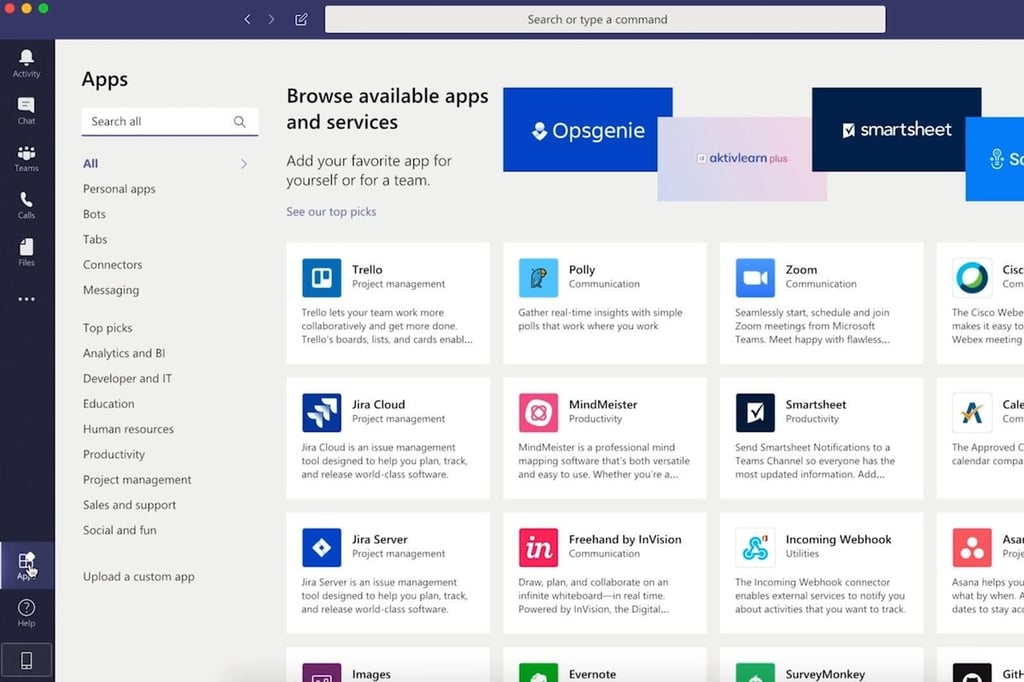Image resolution: width=1024 pixels, height=682 pixels.
Task: Click the Incoming Webhook icon
Action: 755,547
